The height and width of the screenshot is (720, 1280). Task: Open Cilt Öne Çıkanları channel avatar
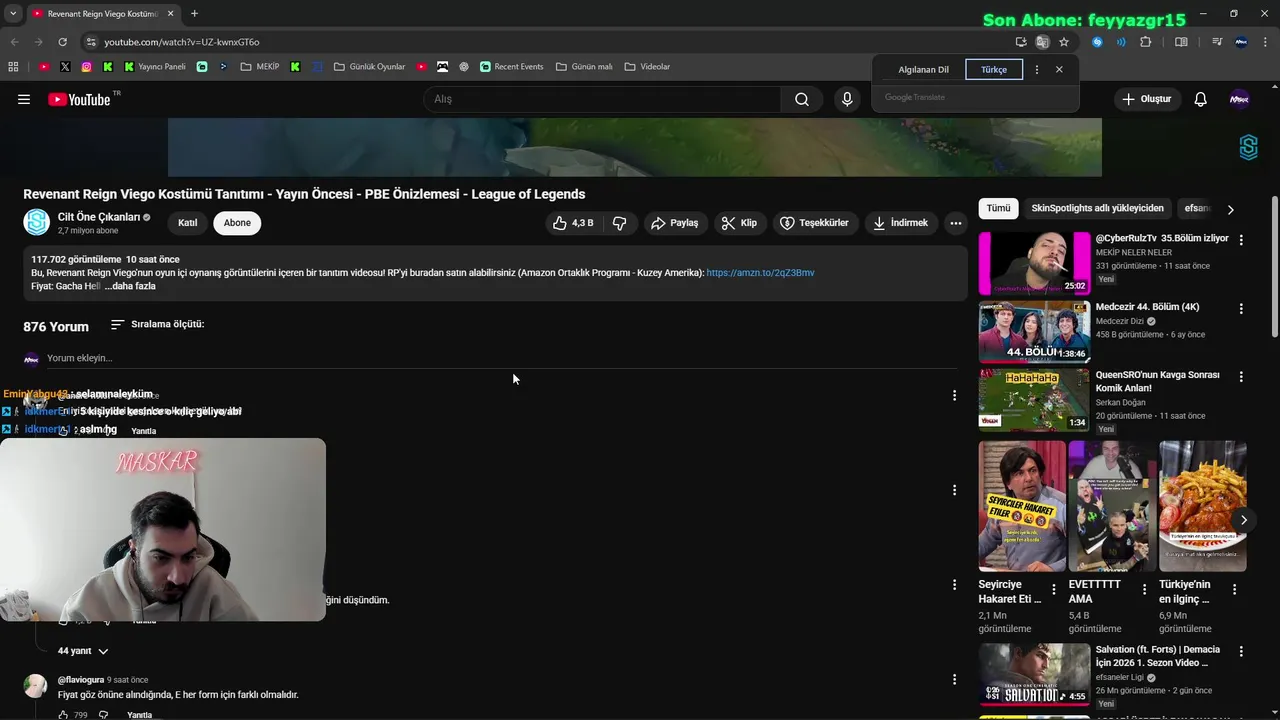(37, 222)
